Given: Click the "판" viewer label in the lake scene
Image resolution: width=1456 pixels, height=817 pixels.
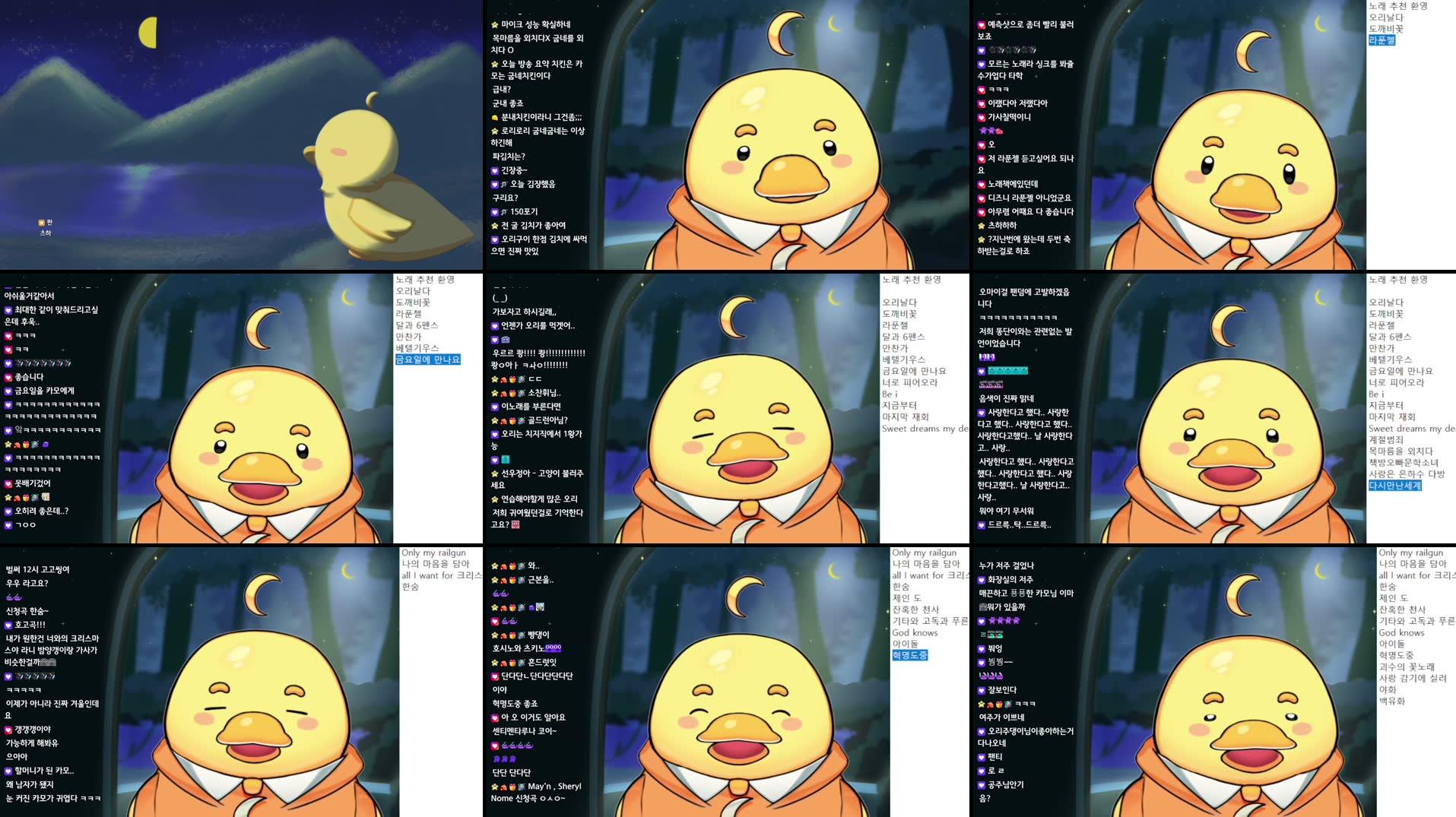Looking at the screenshot, I should 44,221.
